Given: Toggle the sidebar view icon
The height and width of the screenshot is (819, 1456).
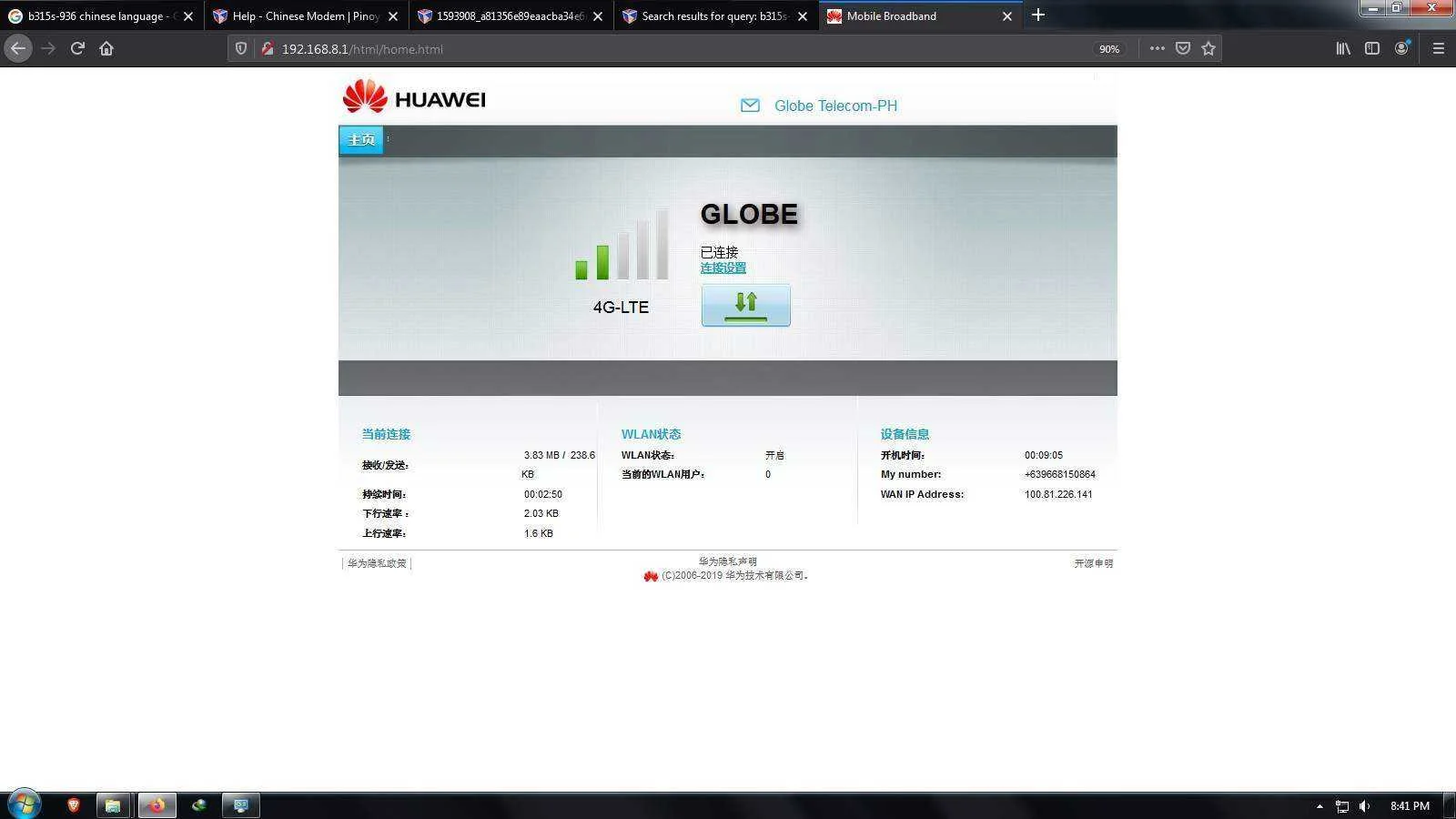Looking at the screenshot, I should tap(1371, 48).
